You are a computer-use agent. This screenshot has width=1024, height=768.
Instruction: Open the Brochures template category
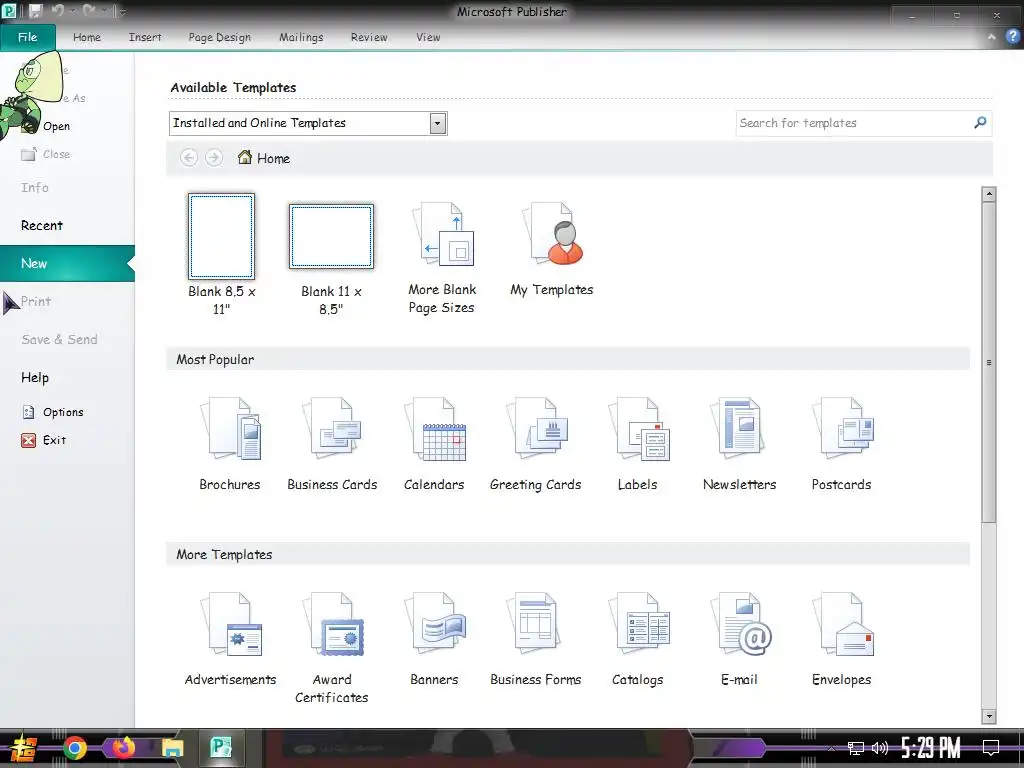click(x=230, y=444)
